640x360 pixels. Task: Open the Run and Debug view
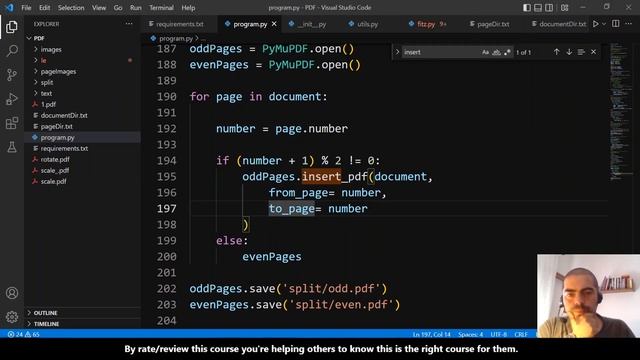pyautogui.click(x=12, y=99)
